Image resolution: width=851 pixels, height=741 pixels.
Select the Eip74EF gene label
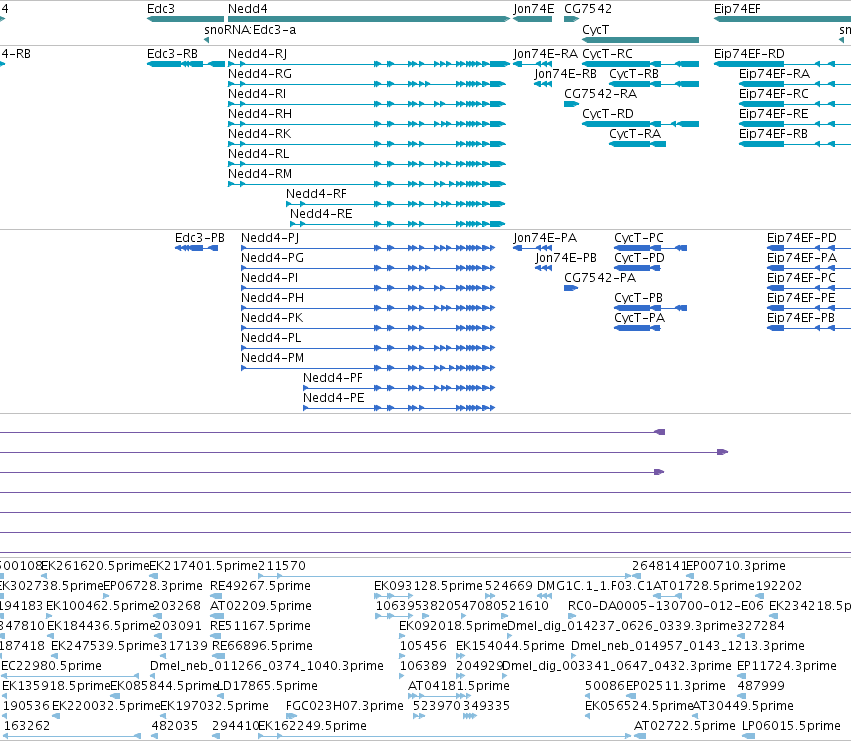click(x=737, y=9)
